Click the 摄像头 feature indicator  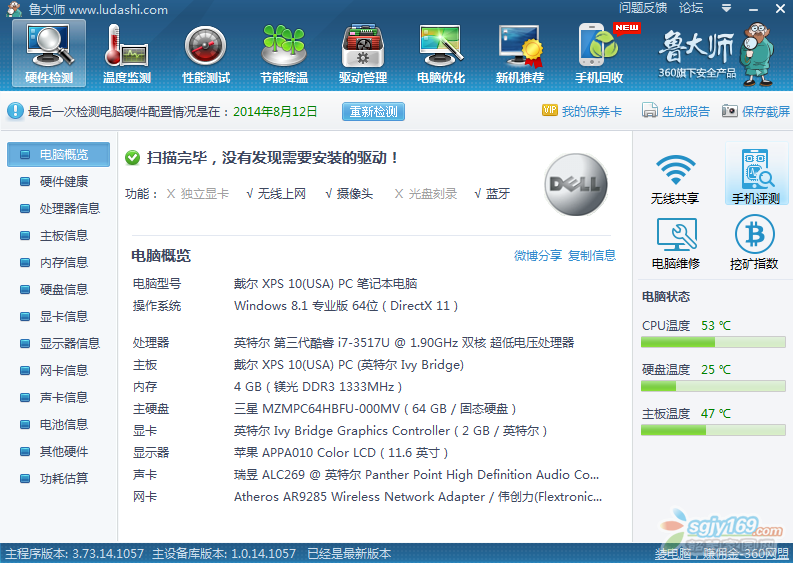coord(349,194)
